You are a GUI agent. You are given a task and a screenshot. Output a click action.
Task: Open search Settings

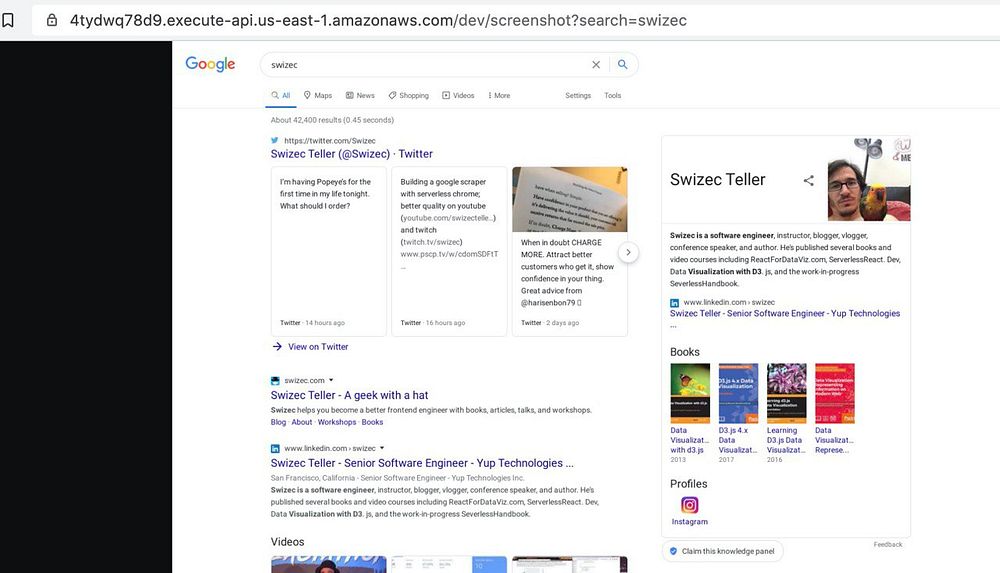click(578, 96)
